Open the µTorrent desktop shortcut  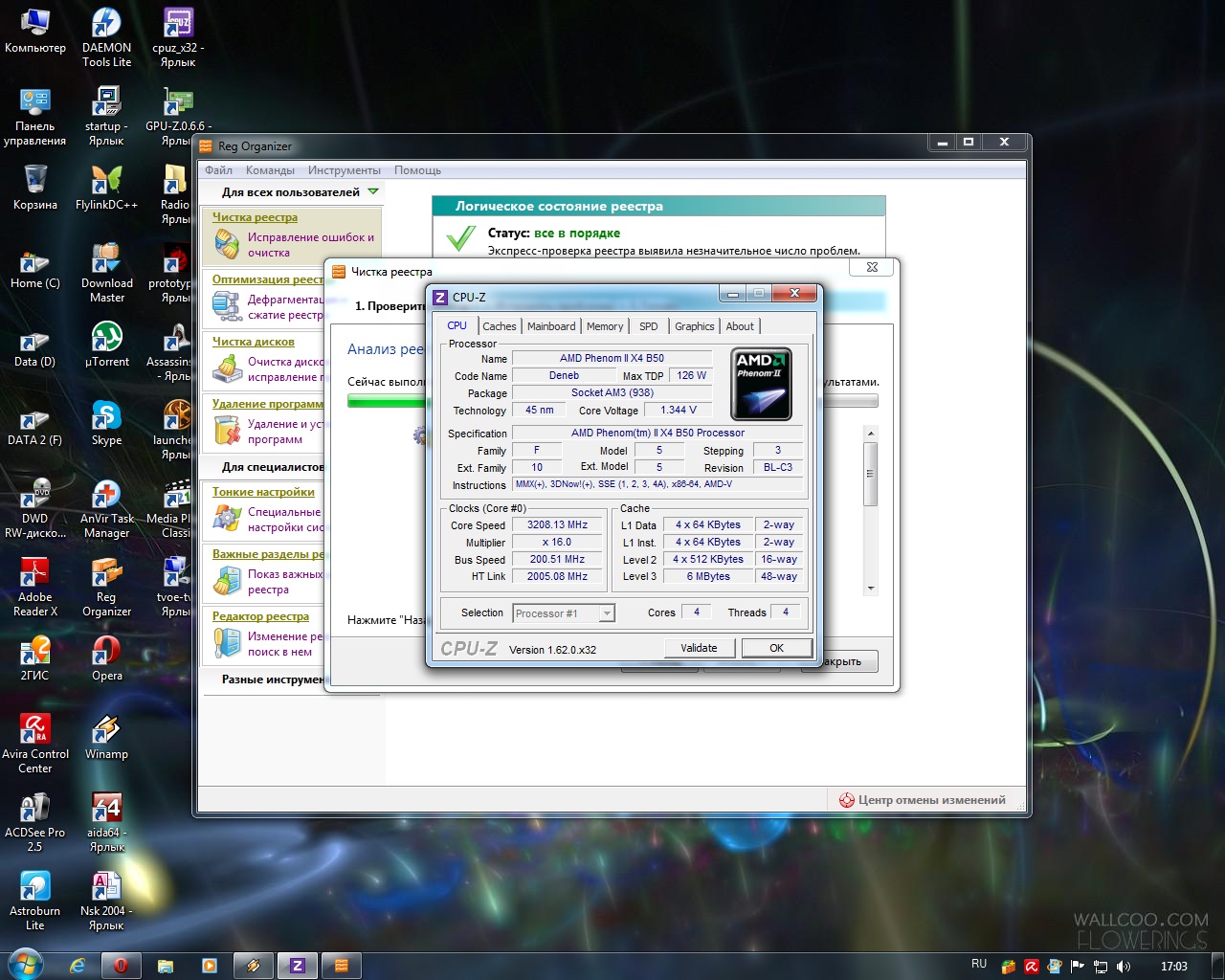[x=106, y=338]
